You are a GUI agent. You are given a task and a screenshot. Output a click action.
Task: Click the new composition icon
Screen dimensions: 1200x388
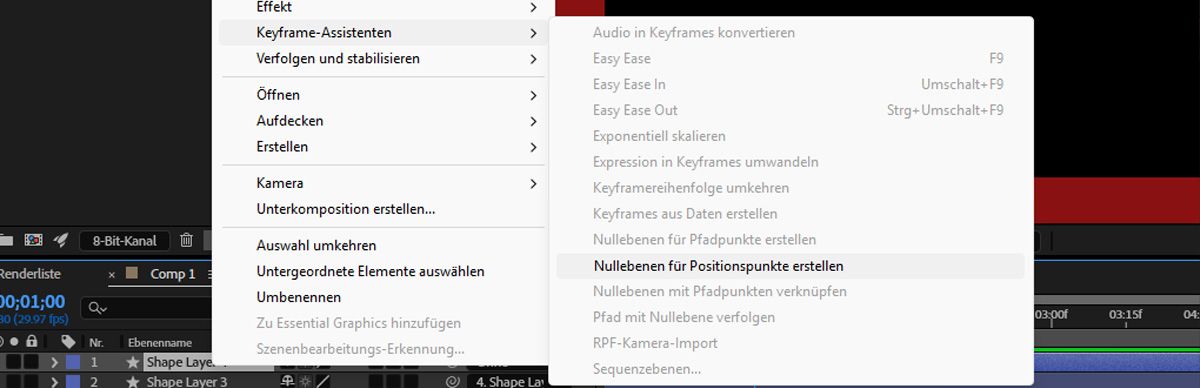point(33,241)
